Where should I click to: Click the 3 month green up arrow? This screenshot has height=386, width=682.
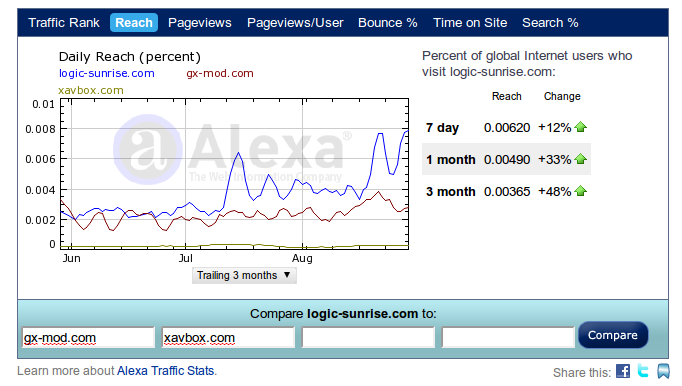click(x=581, y=191)
